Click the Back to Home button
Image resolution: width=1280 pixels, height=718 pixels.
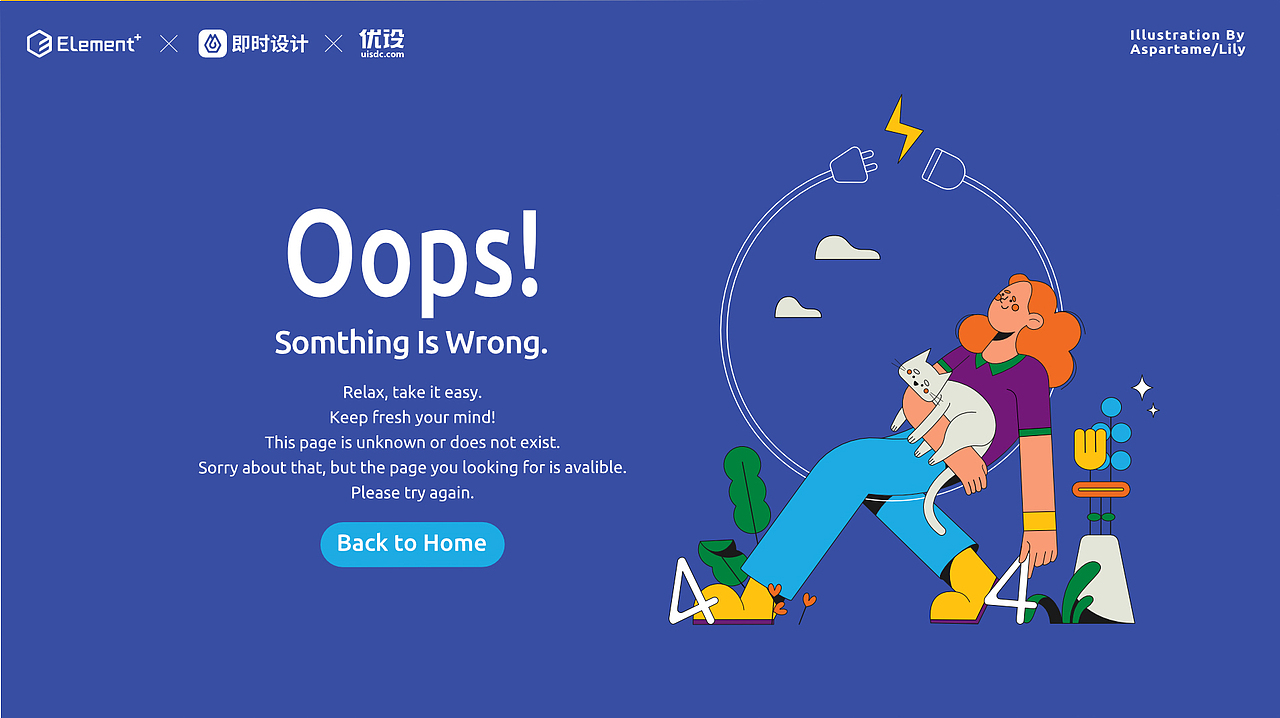pos(412,544)
